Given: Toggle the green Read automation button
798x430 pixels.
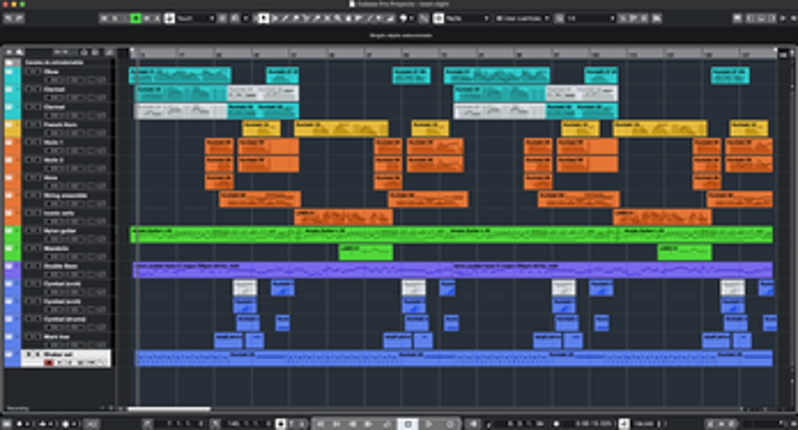Looking at the screenshot, I should tap(136, 18).
